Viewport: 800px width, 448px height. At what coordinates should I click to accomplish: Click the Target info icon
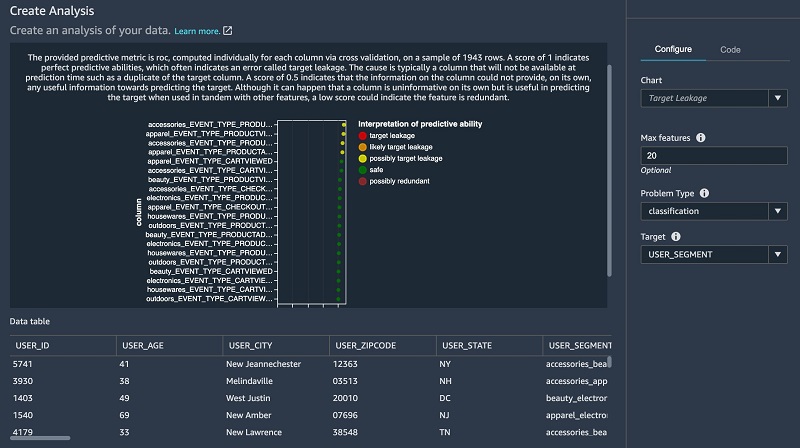pyautogui.click(x=676, y=237)
